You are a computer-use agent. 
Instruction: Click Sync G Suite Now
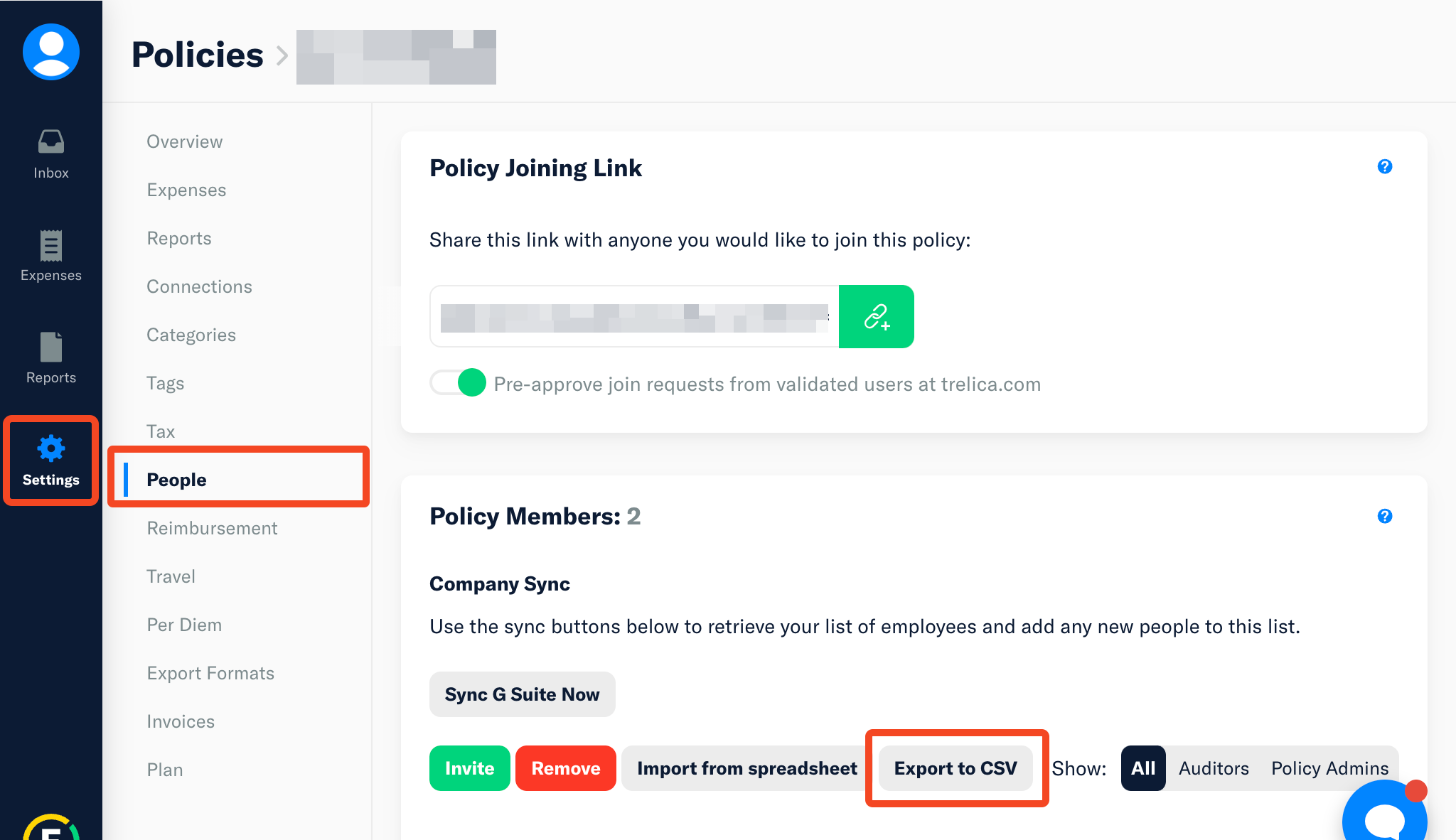522,694
